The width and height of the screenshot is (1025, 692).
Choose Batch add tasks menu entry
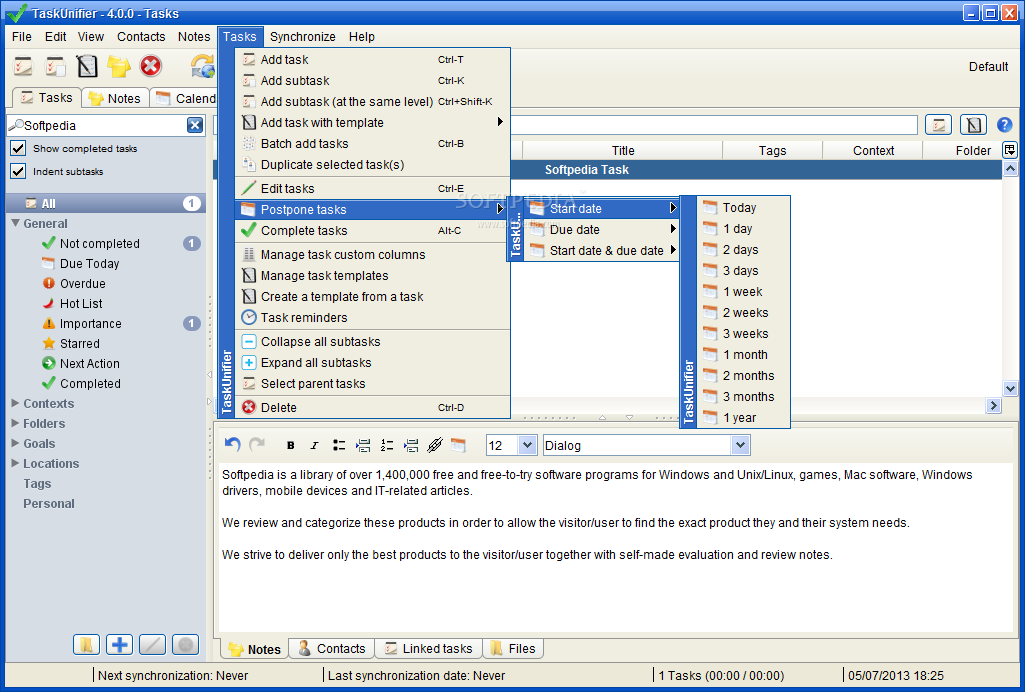372,143
